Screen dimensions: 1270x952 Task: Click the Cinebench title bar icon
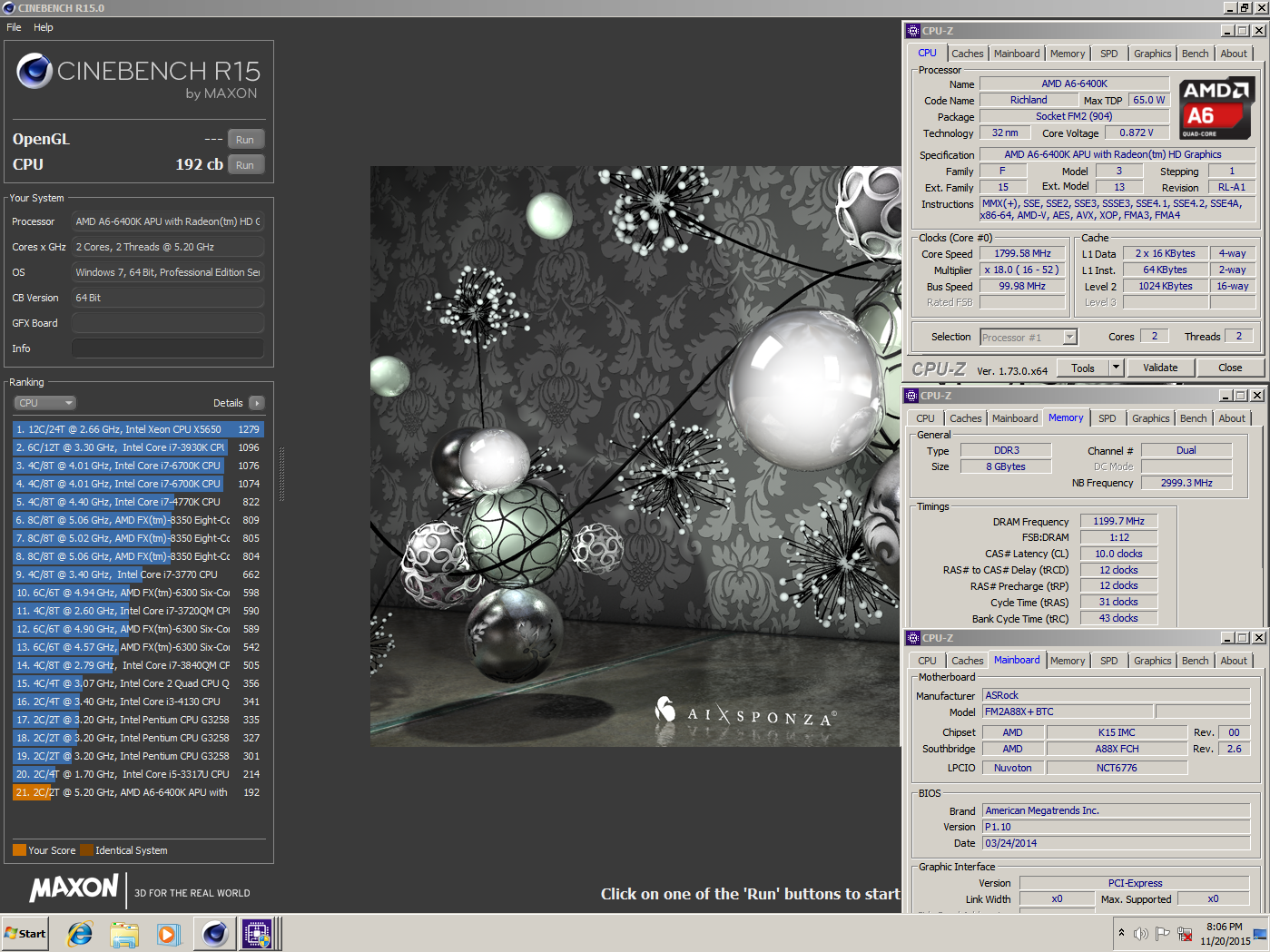pyautogui.click(x=9, y=7)
